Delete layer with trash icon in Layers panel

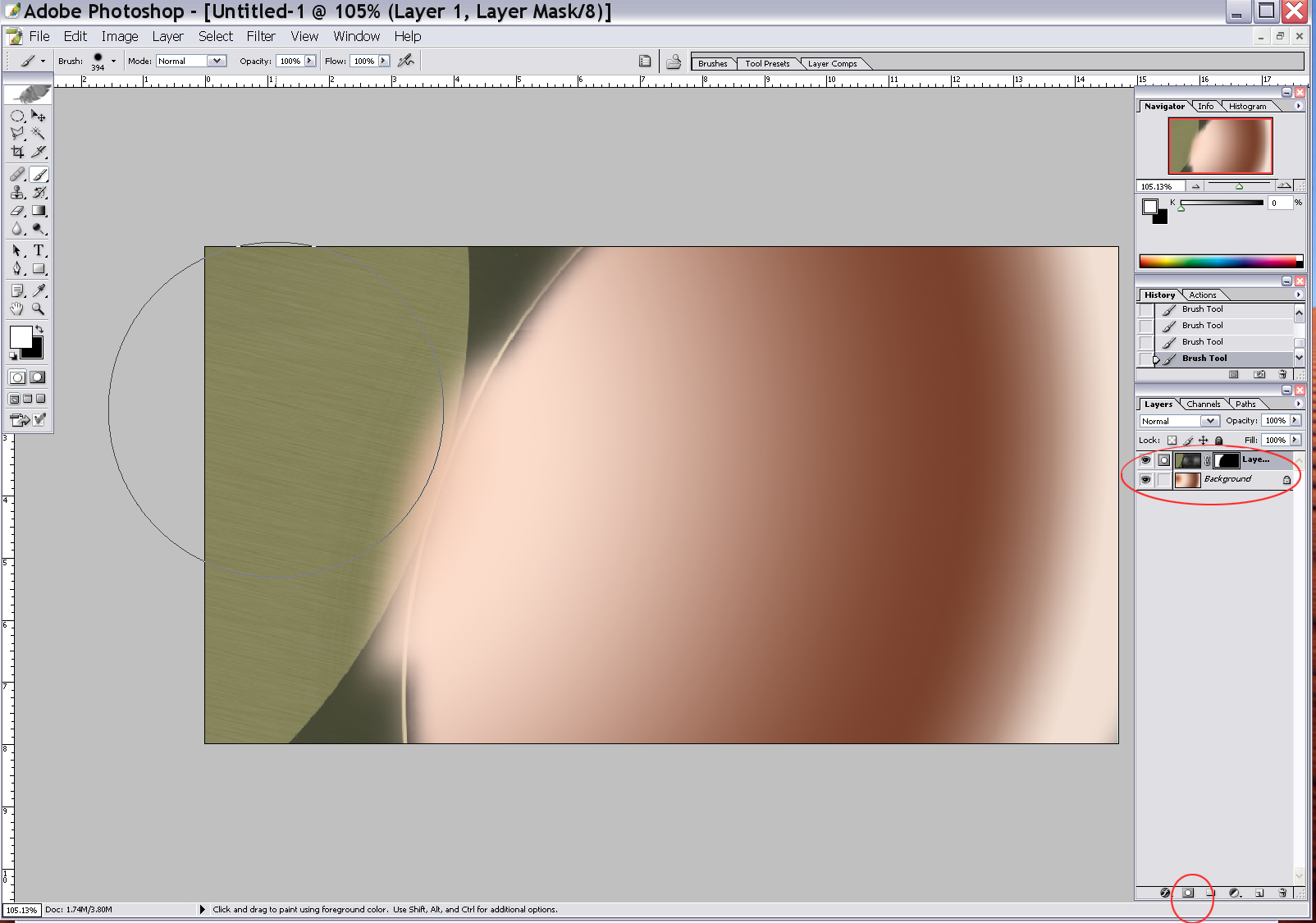point(1282,893)
